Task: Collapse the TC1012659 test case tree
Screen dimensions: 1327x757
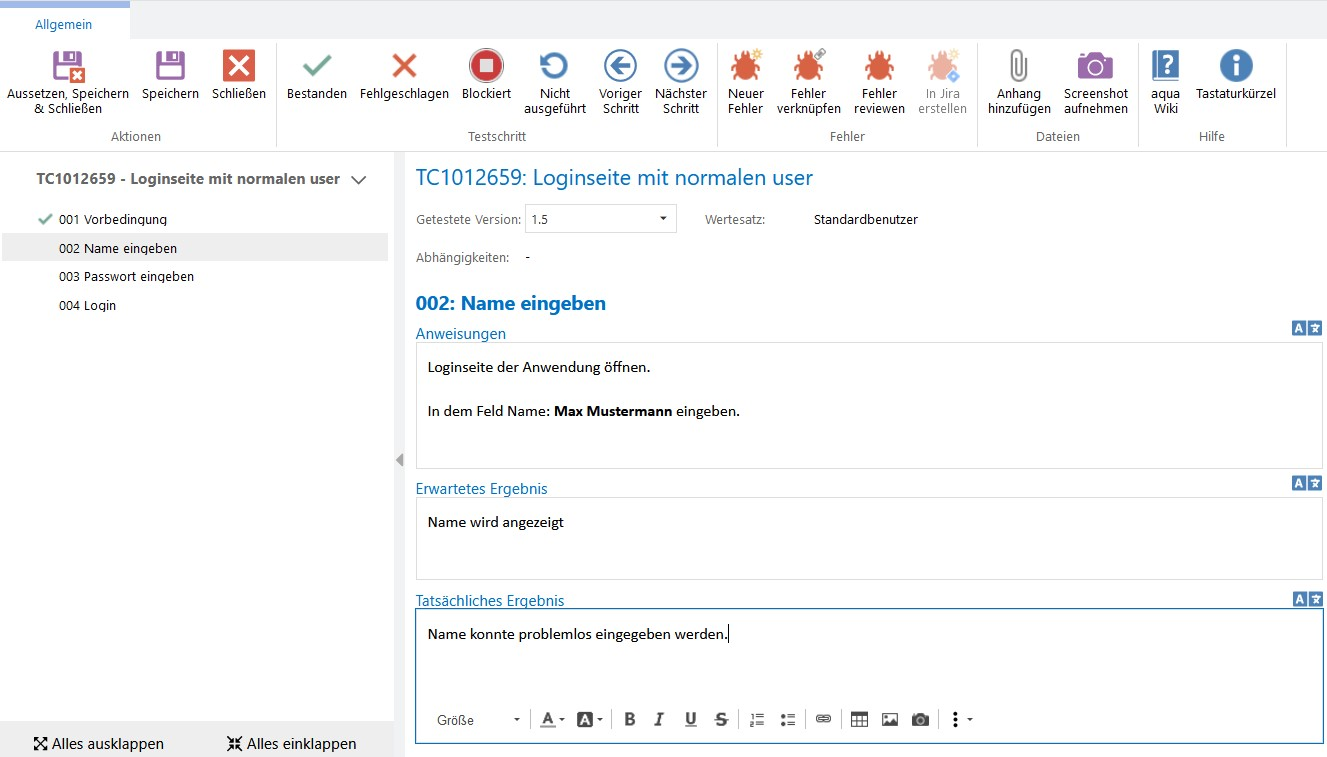Action: (359, 180)
